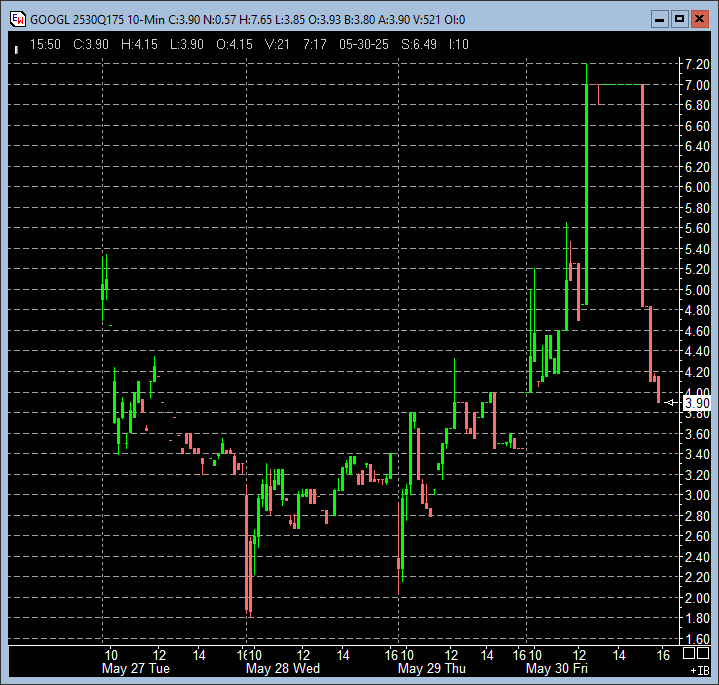Click 'S:6.49' in the info row
This screenshot has height=685, width=719.
(419, 44)
